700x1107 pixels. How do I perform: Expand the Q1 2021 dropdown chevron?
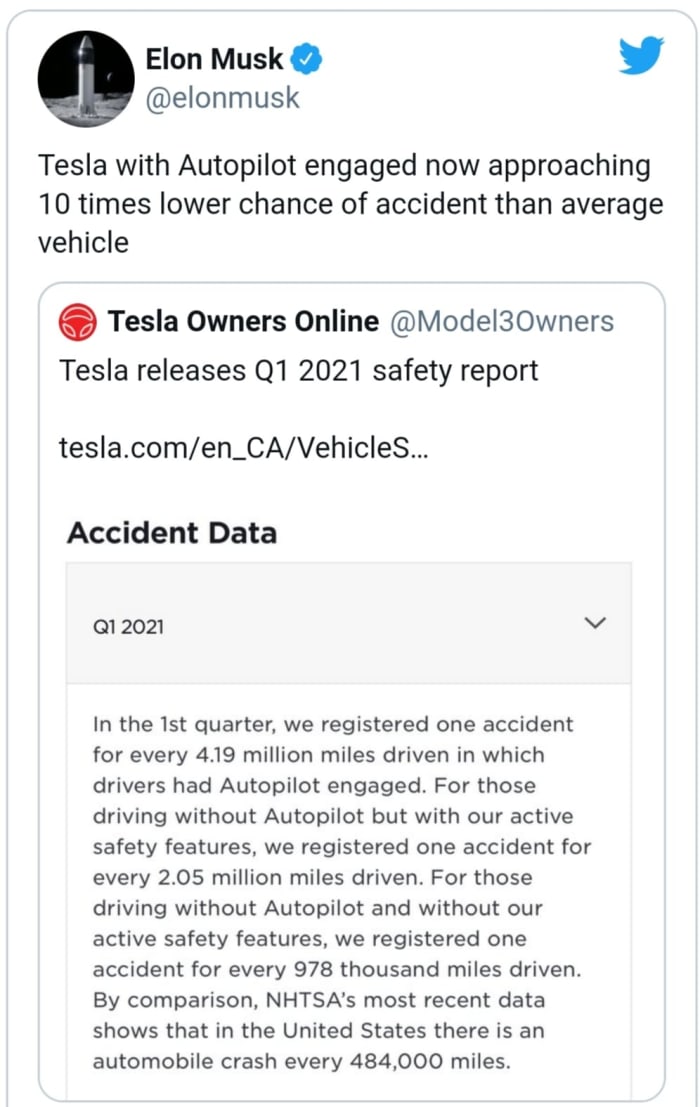(x=595, y=623)
